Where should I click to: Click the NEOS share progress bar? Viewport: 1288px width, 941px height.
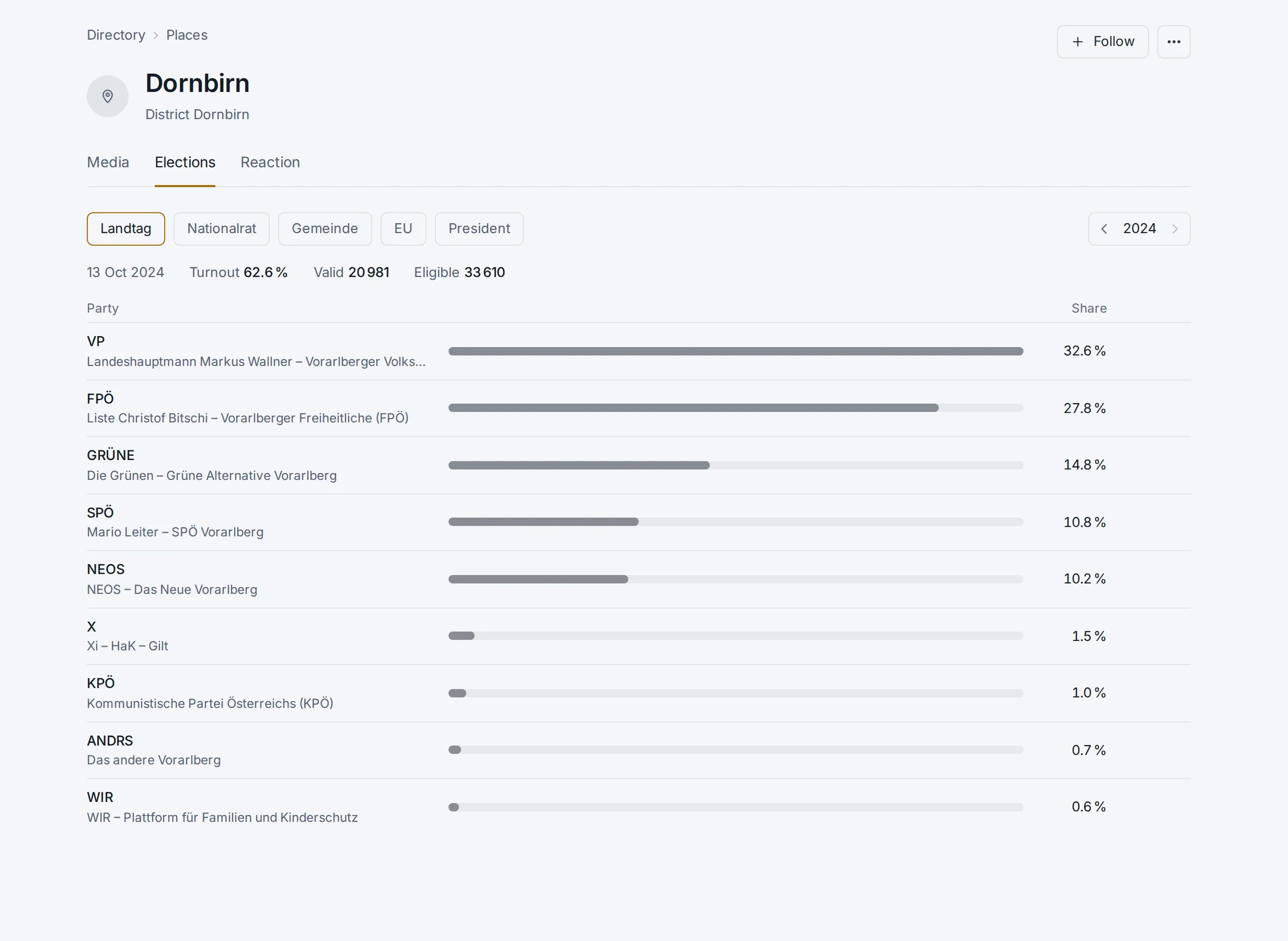point(736,579)
